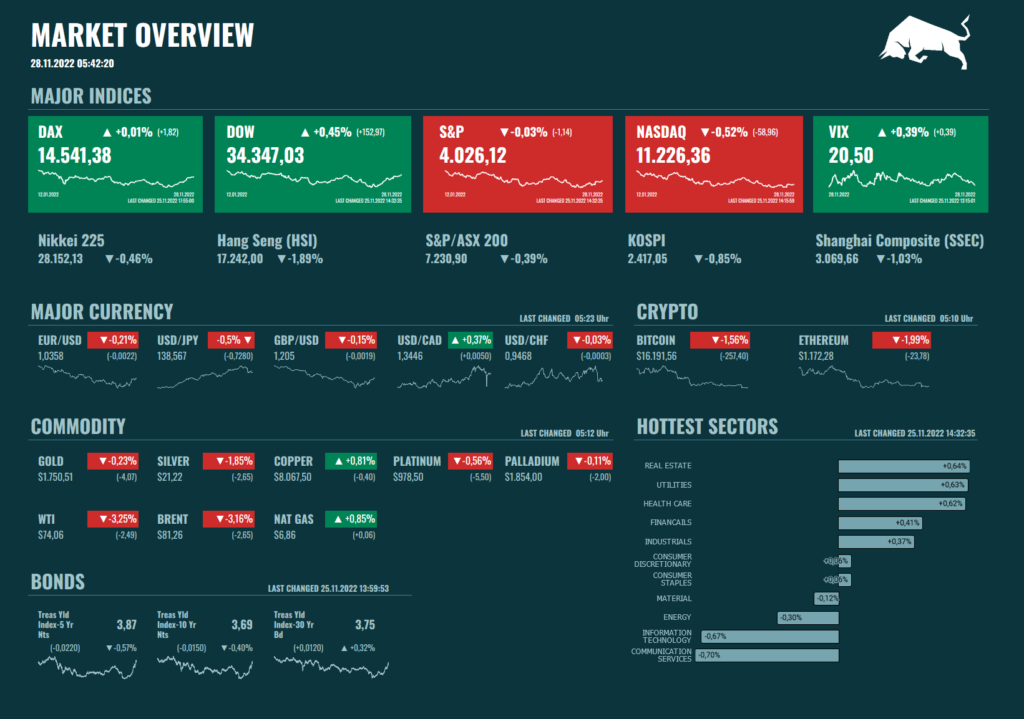Click the Real Estate +0,64% bar

(x=904, y=466)
